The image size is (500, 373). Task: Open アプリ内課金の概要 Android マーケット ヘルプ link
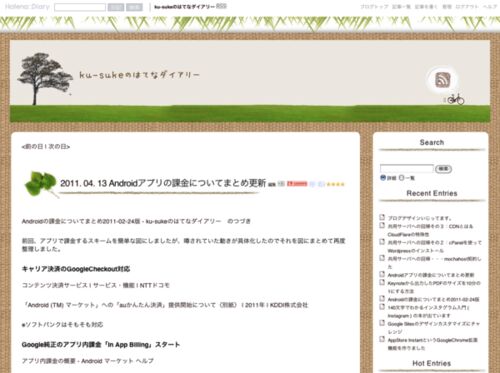pos(88,361)
